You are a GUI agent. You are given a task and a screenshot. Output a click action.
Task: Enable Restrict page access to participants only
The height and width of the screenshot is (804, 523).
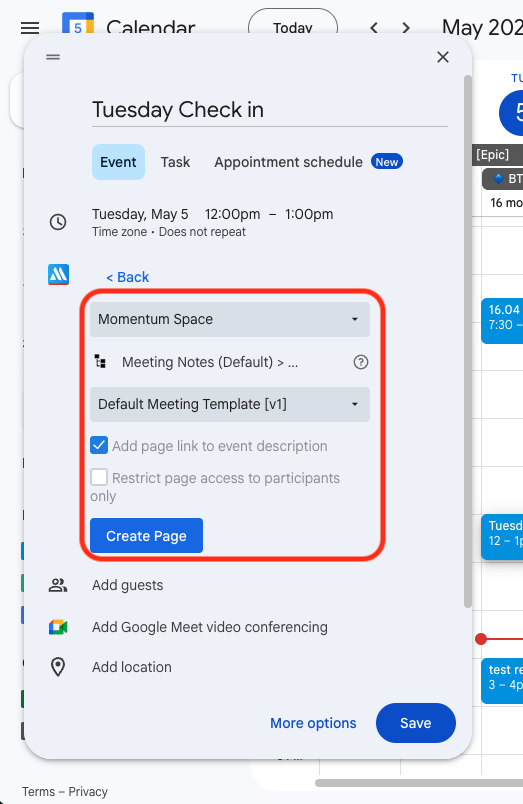[x=99, y=477]
